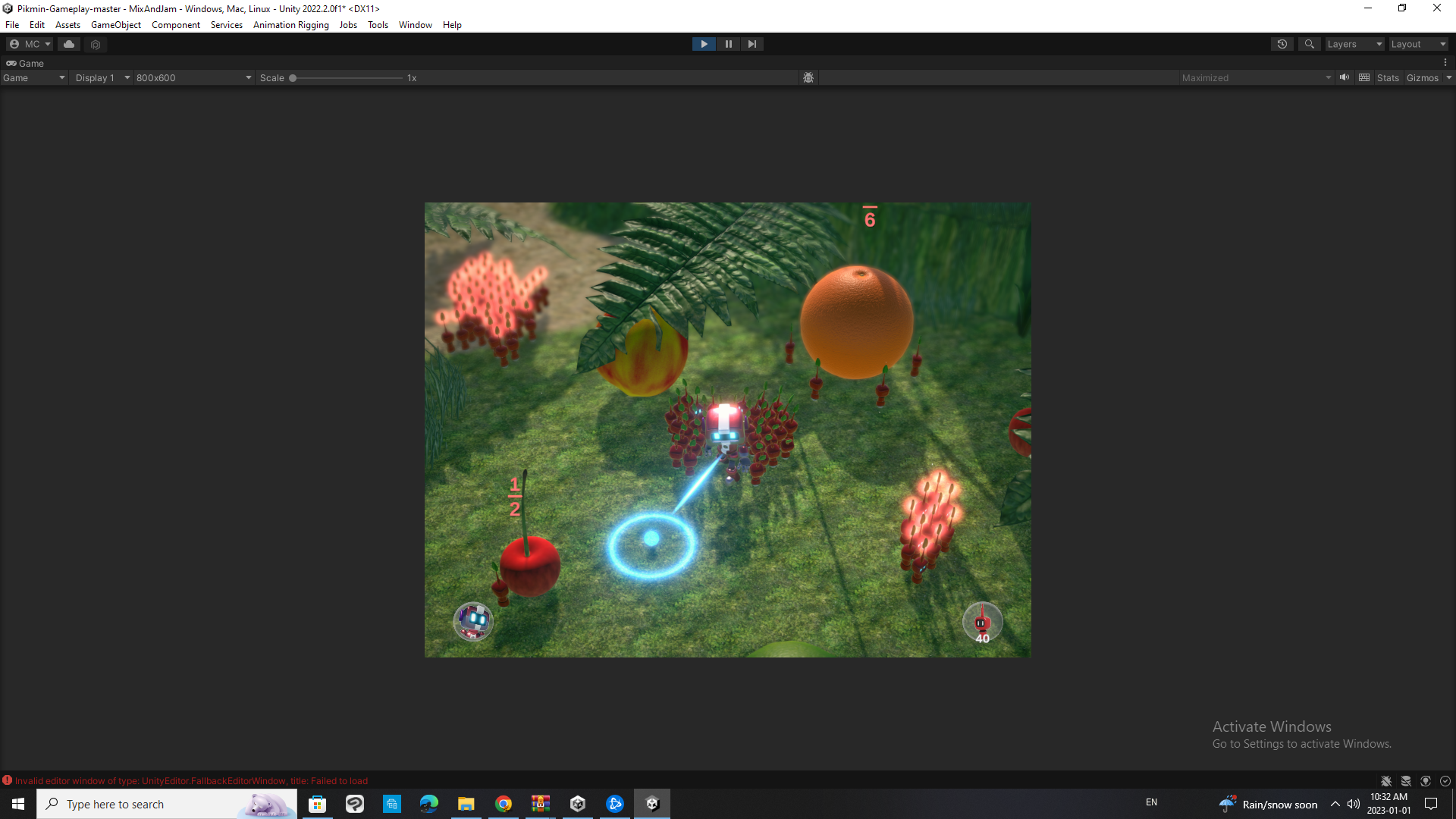Open Microsoft Store from taskbar

pos(317,804)
